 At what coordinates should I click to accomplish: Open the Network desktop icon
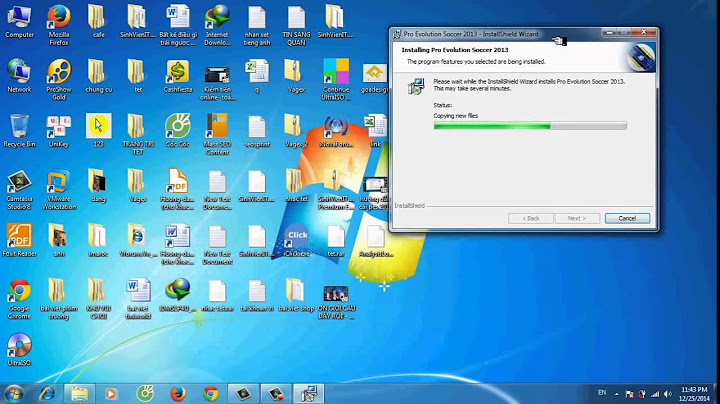pos(19,76)
